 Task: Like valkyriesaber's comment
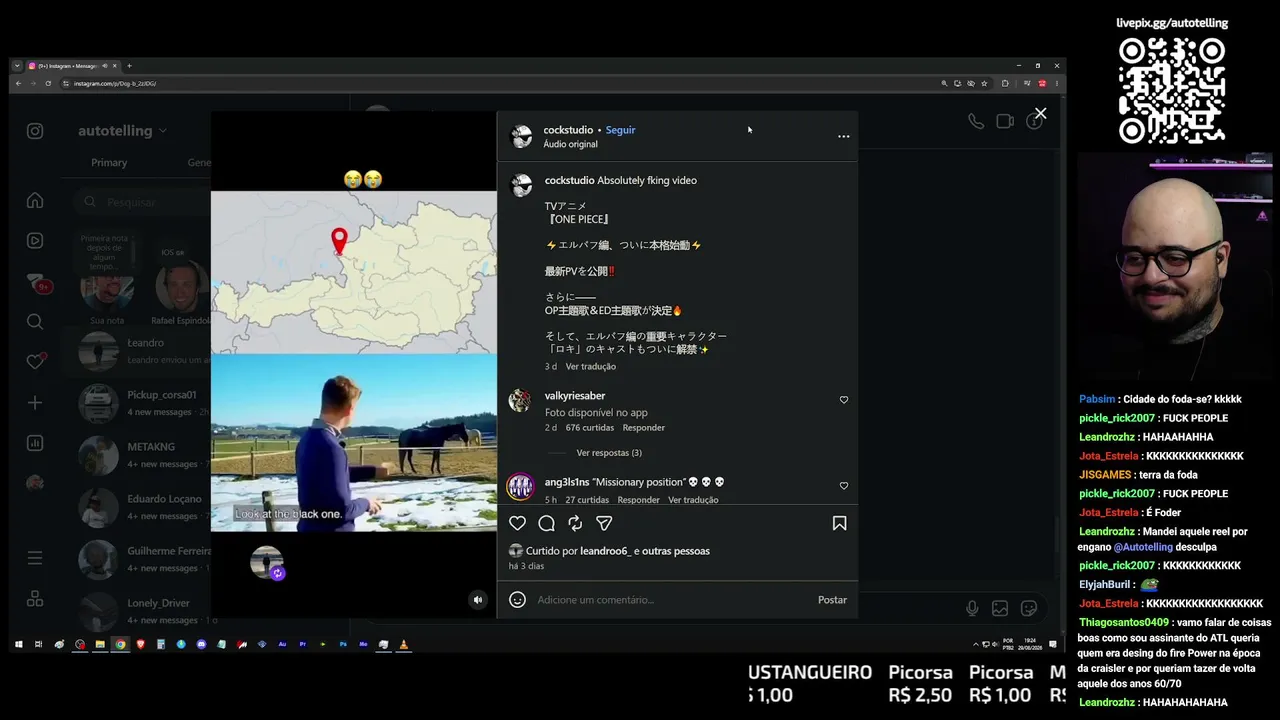click(843, 400)
